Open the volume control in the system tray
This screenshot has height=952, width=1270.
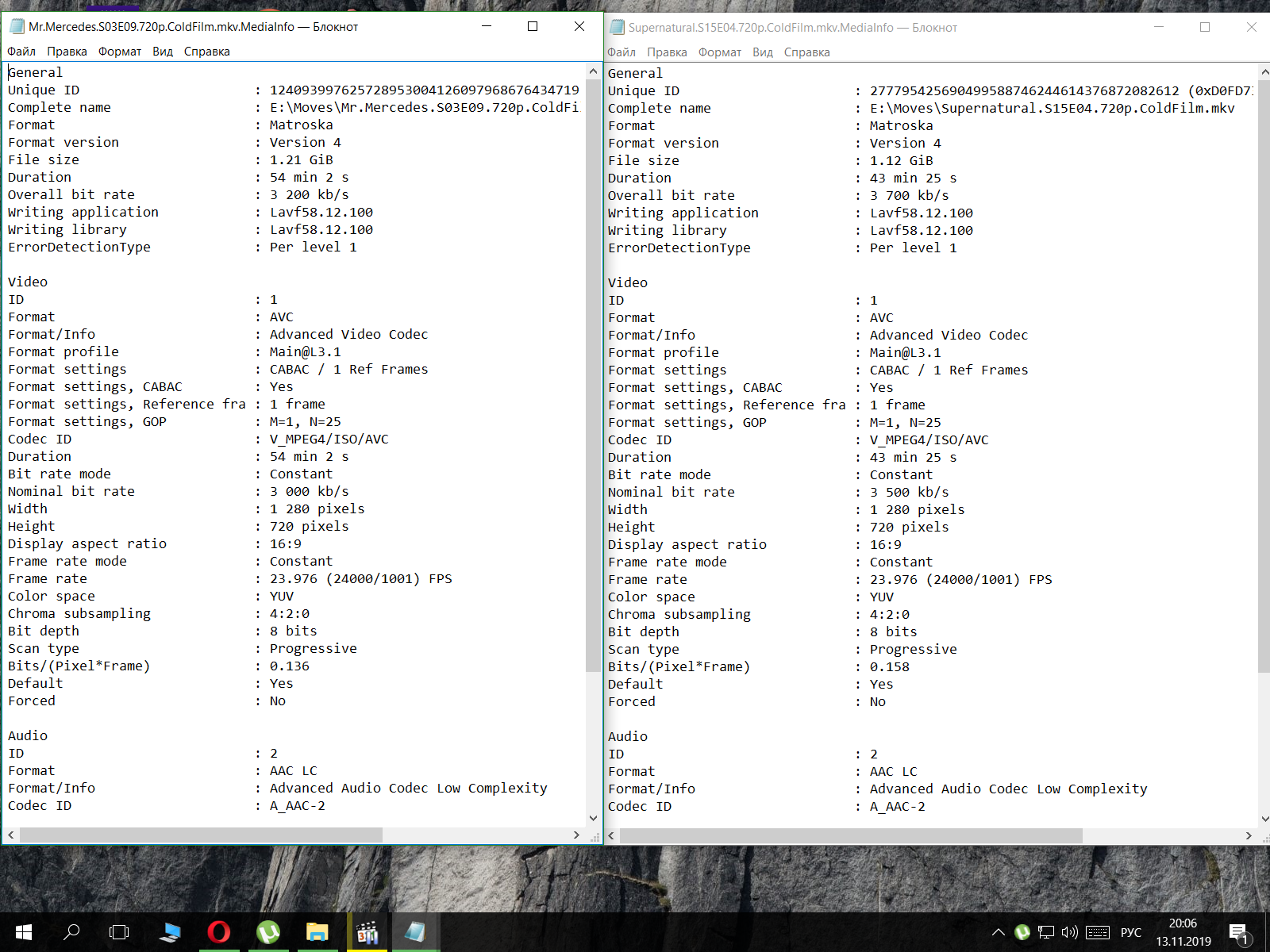1070,932
